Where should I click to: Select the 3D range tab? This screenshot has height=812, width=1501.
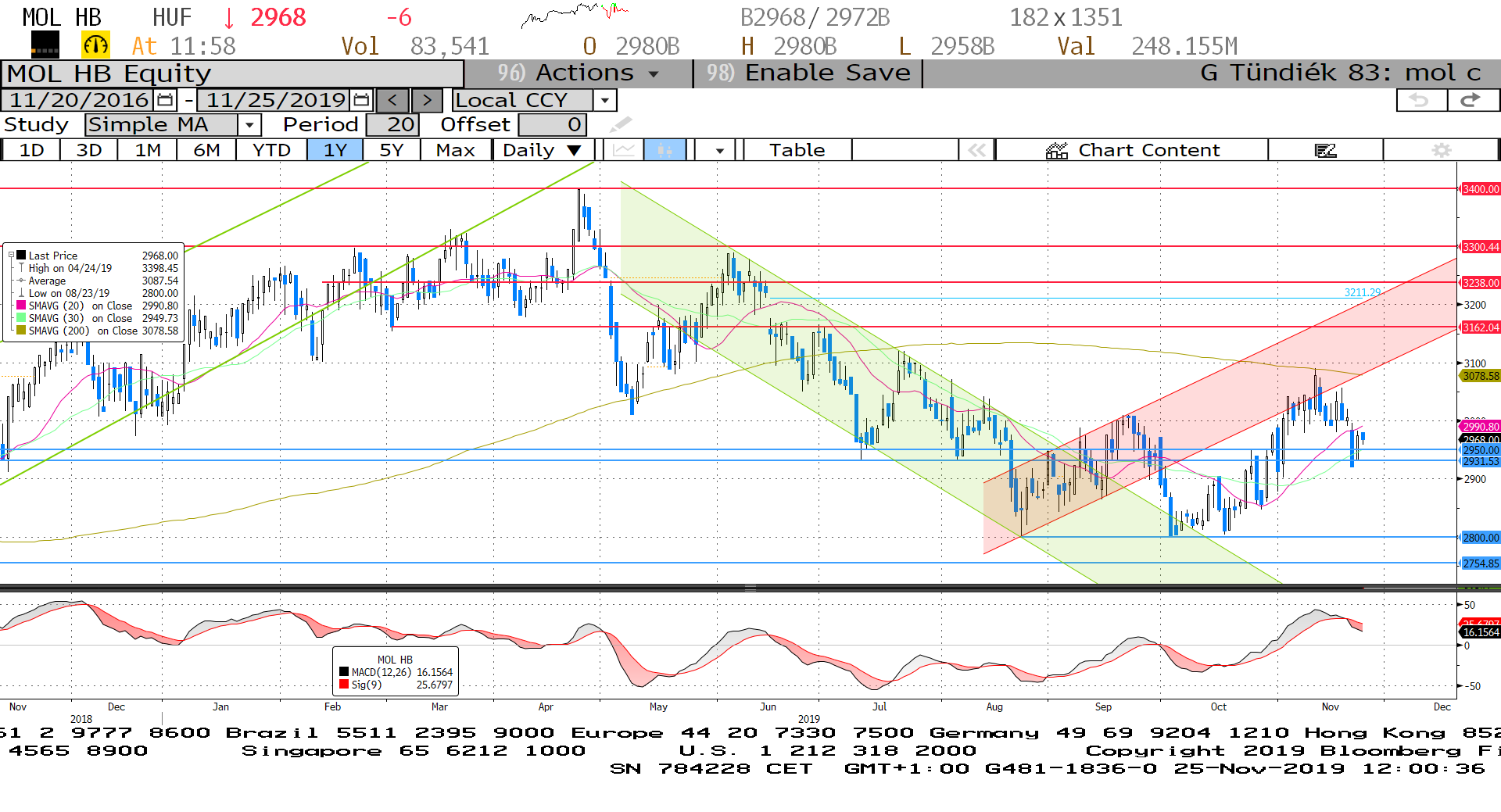coord(89,150)
